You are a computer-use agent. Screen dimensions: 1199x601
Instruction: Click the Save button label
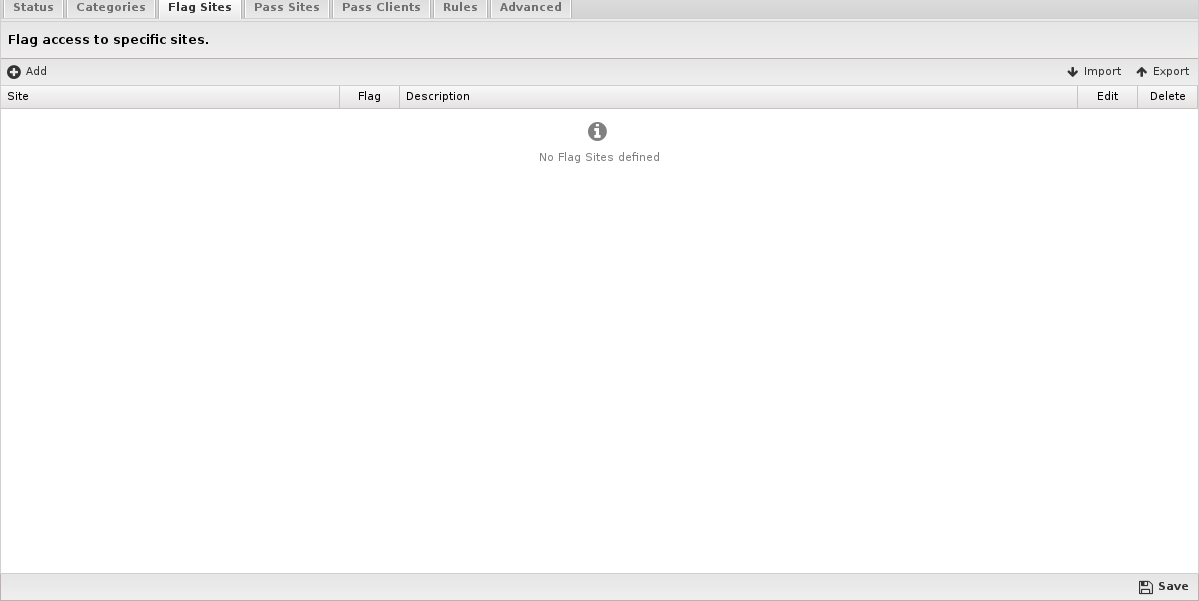coord(1173,586)
